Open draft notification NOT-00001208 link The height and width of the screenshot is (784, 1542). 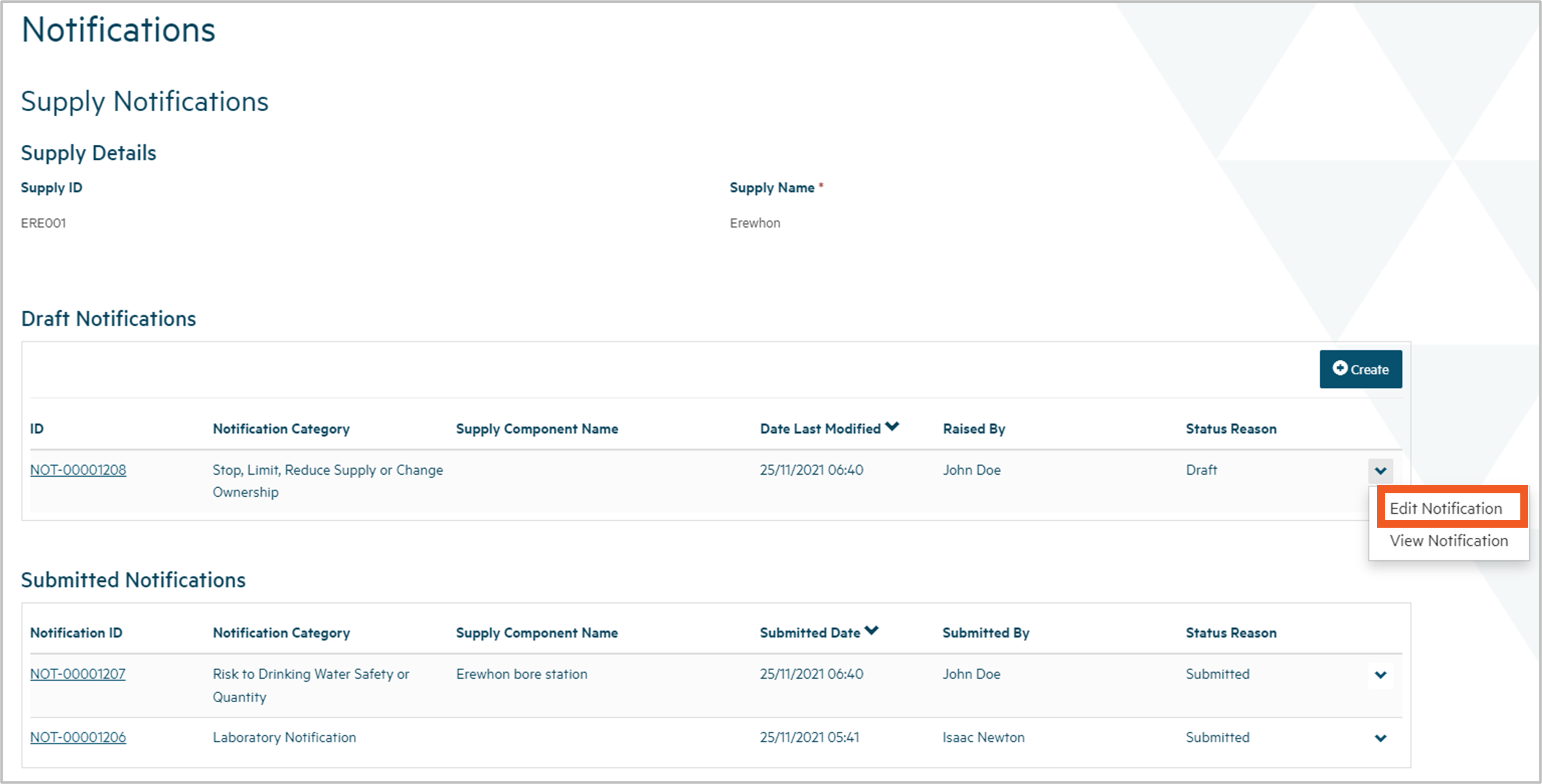(78, 470)
